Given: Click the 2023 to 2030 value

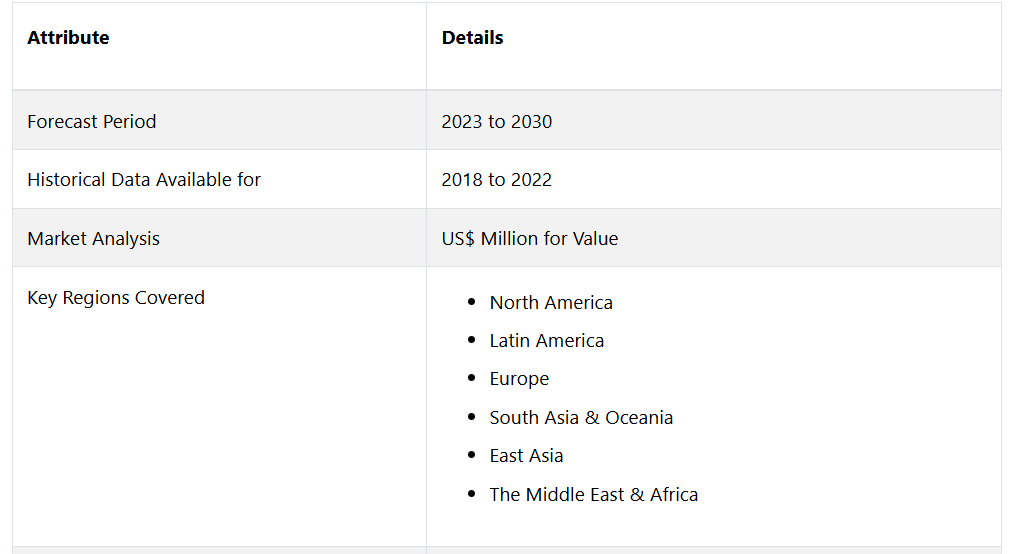Looking at the screenshot, I should click(x=496, y=121).
